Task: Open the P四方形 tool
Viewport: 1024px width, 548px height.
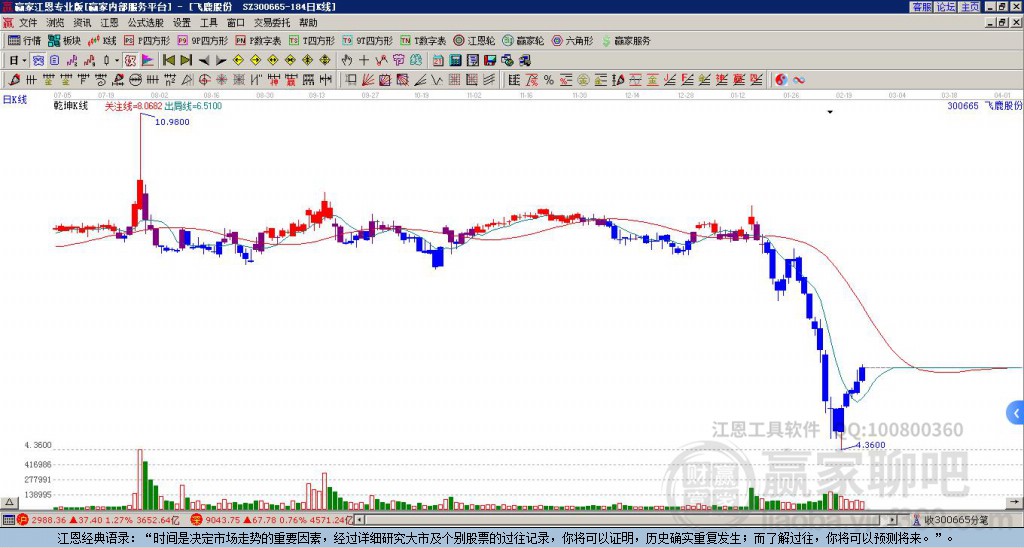Action: point(148,40)
